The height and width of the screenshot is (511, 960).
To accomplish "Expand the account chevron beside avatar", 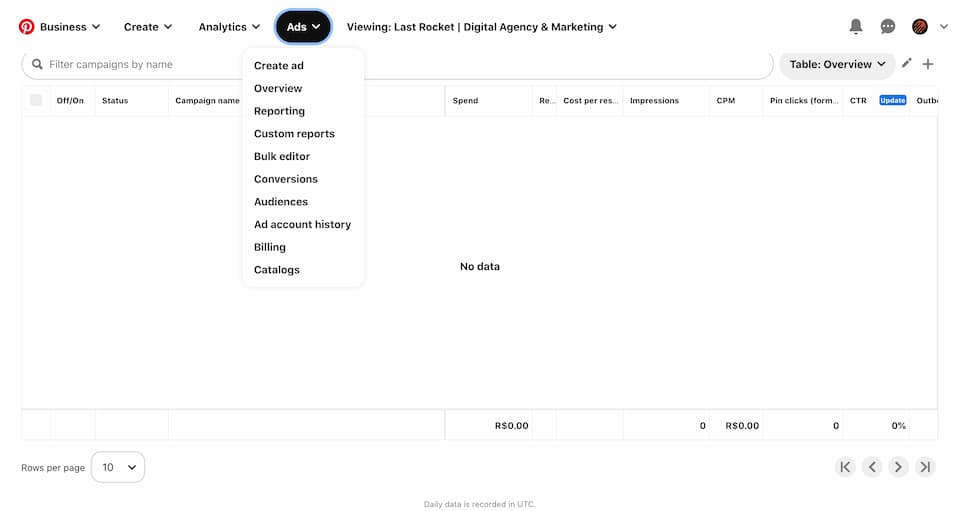I will (x=944, y=26).
